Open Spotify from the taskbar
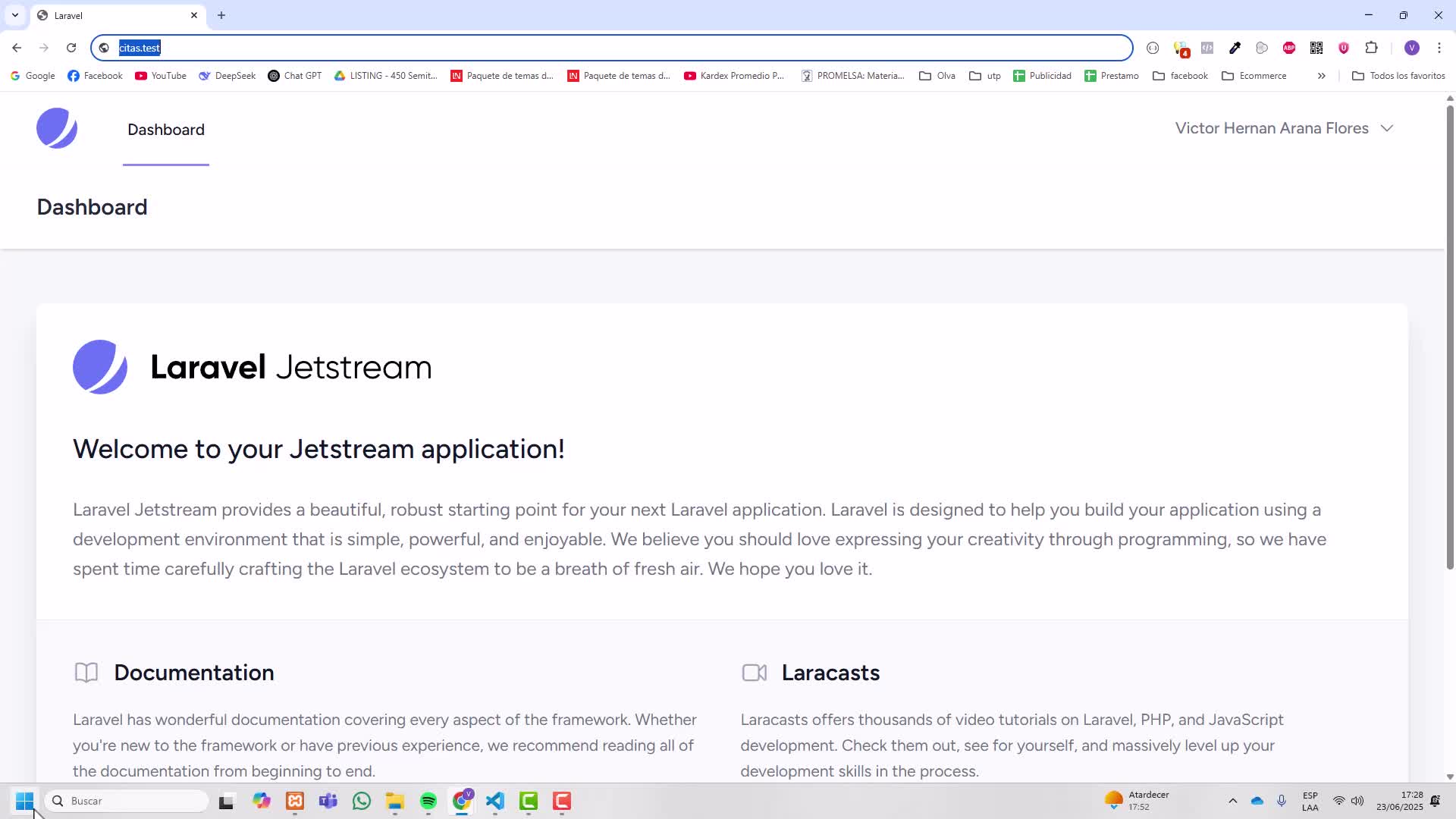 pyautogui.click(x=428, y=801)
